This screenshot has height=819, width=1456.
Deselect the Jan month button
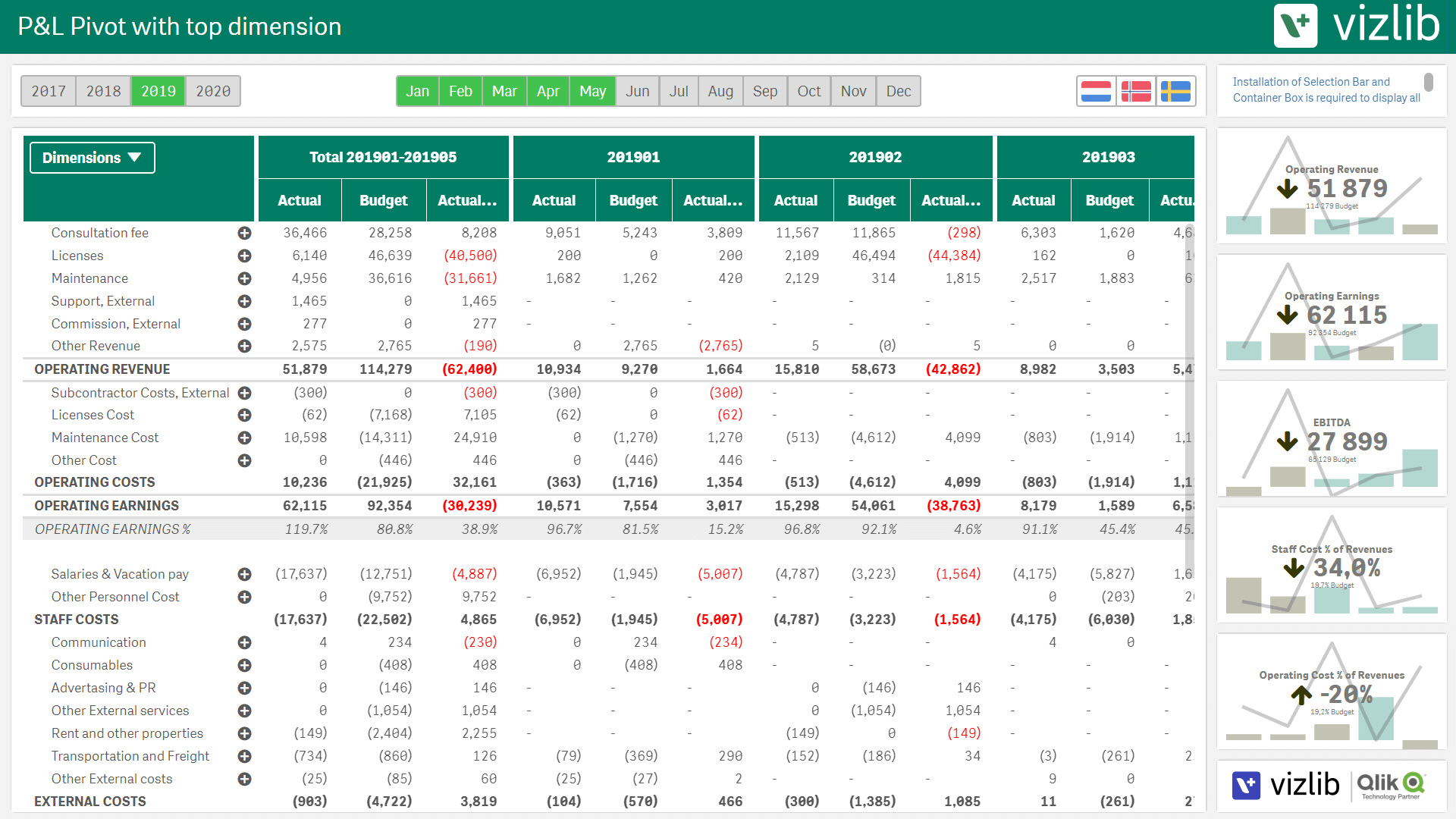click(418, 91)
